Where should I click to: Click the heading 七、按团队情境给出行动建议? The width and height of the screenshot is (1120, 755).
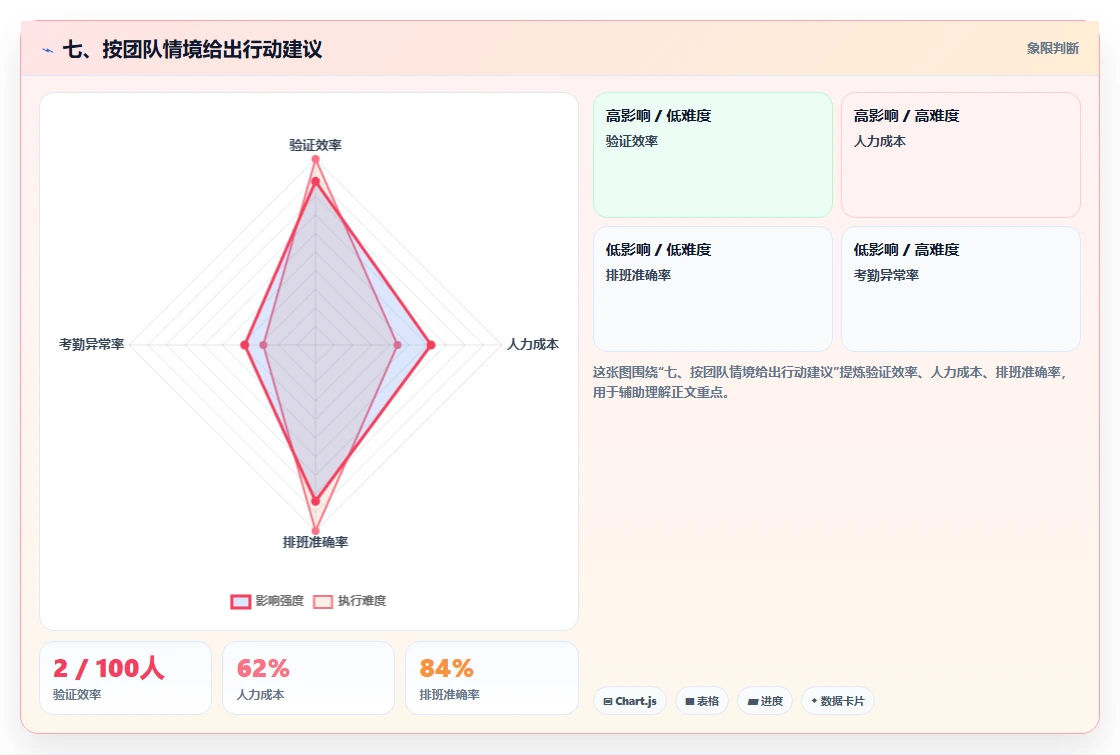pyautogui.click(x=192, y=49)
